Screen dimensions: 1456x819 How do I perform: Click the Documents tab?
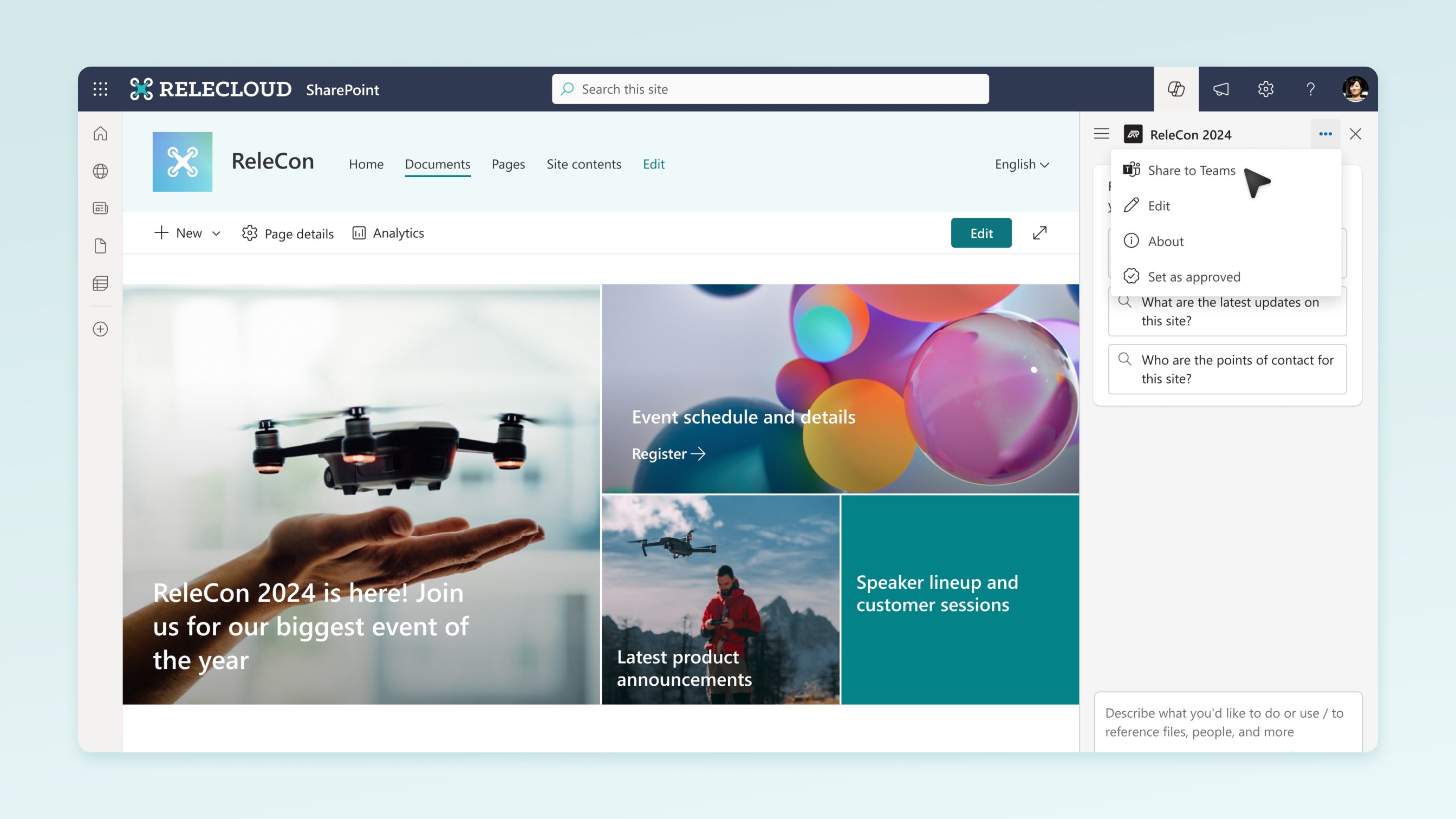[x=437, y=163]
